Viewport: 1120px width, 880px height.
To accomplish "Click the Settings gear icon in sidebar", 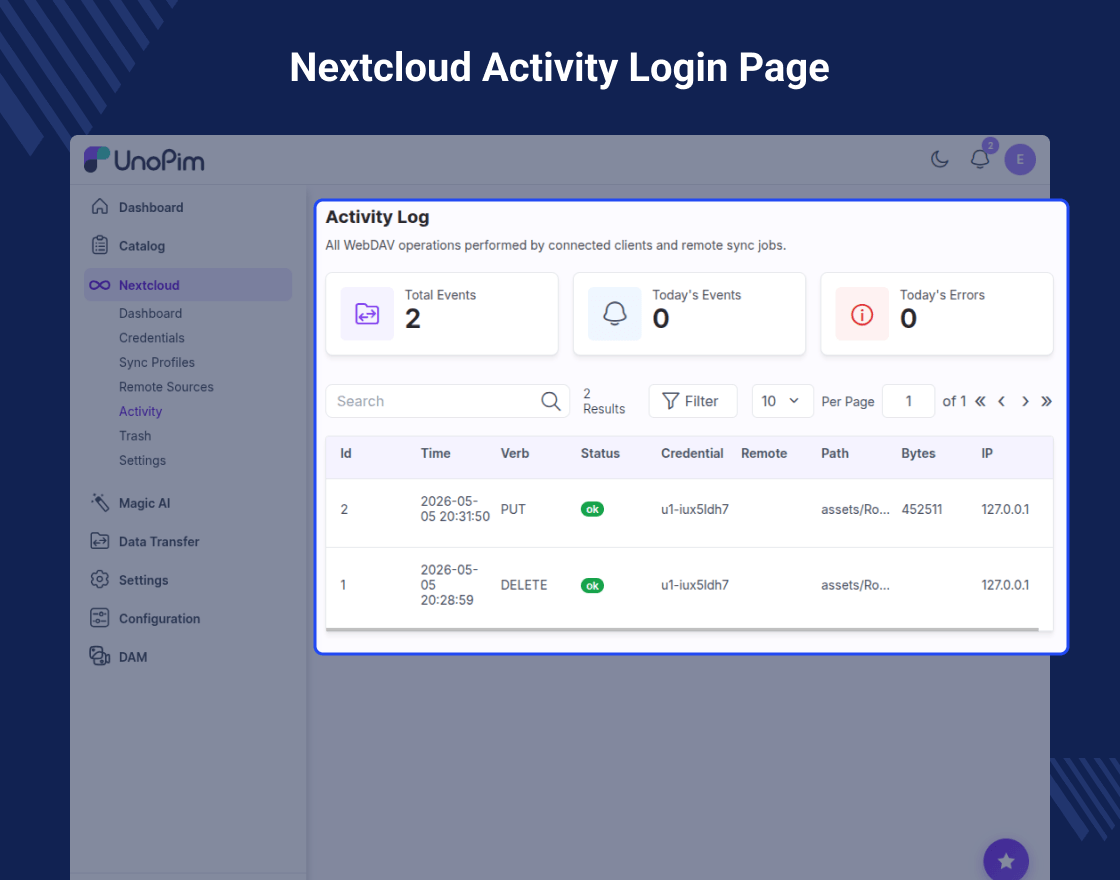I will [100, 579].
